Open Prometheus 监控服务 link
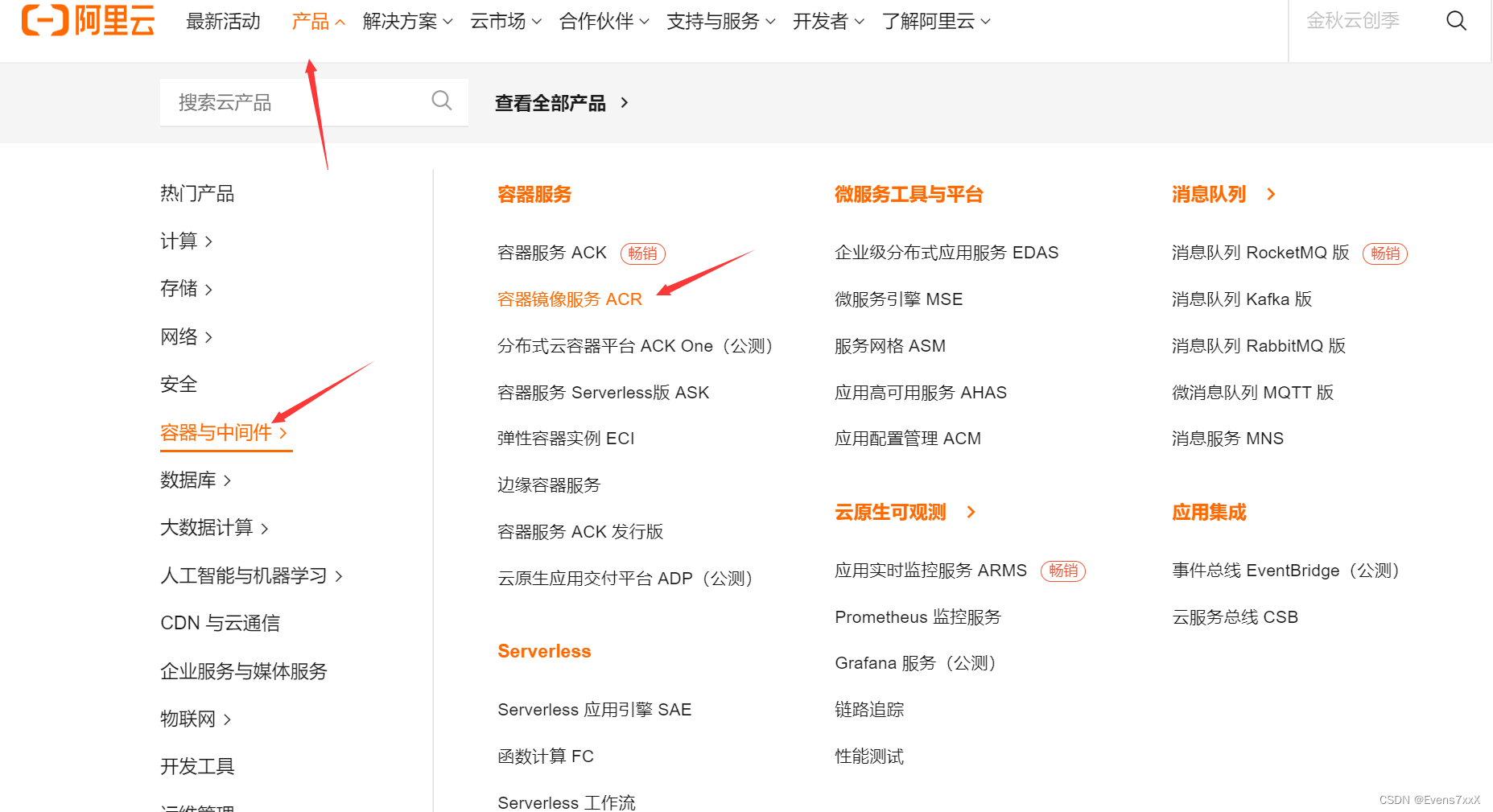 tap(918, 617)
